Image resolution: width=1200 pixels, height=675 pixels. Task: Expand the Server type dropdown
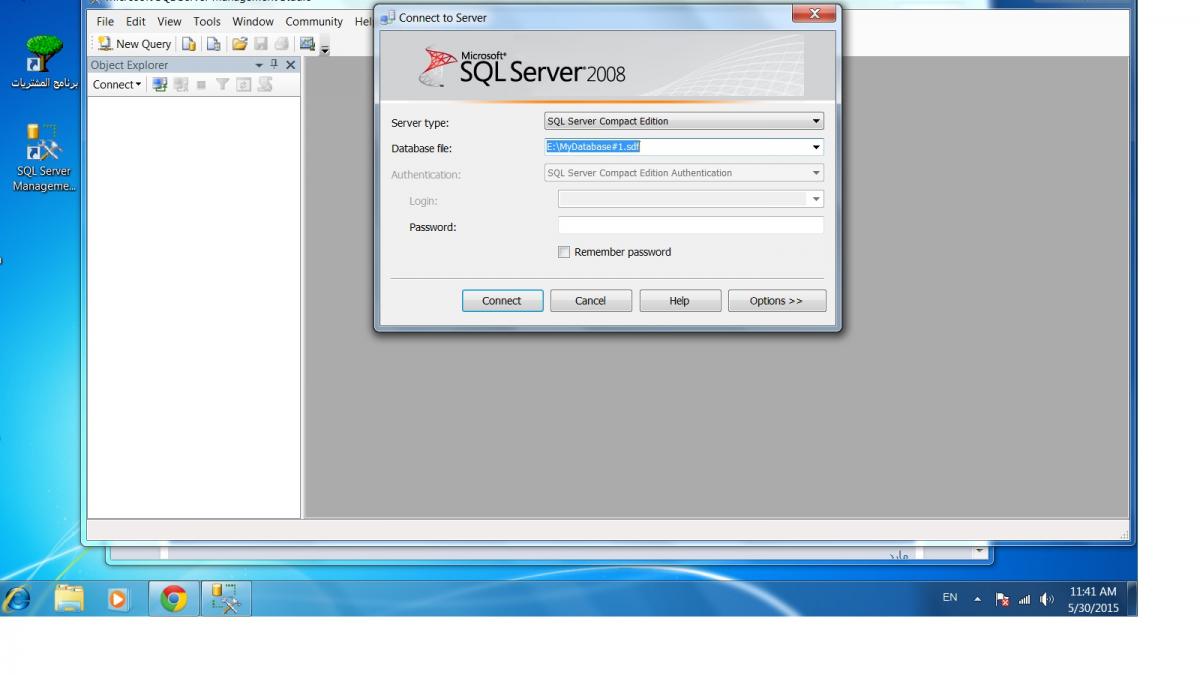[x=816, y=121]
